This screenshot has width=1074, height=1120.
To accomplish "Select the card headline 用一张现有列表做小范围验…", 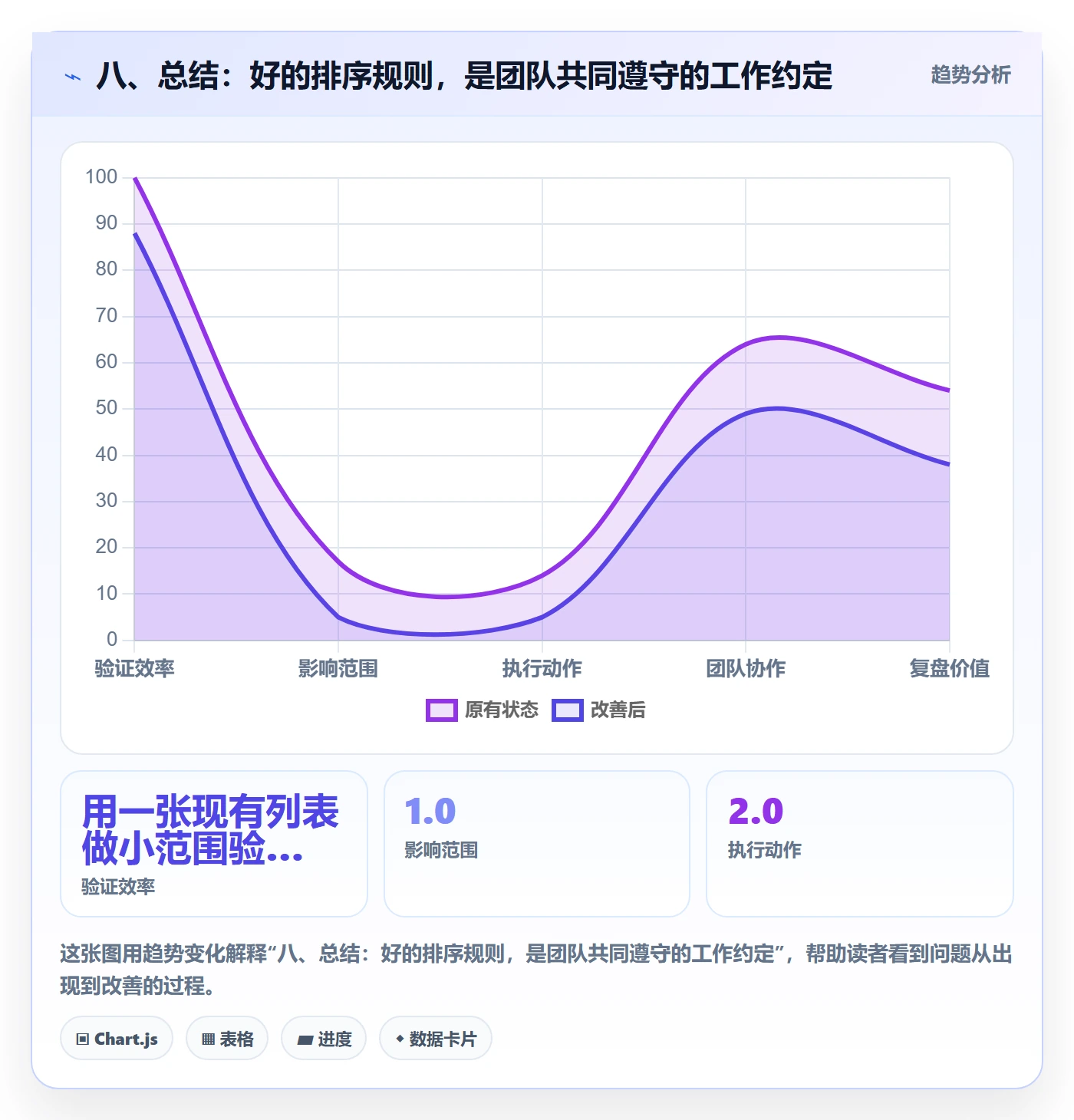I will coord(210,830).
